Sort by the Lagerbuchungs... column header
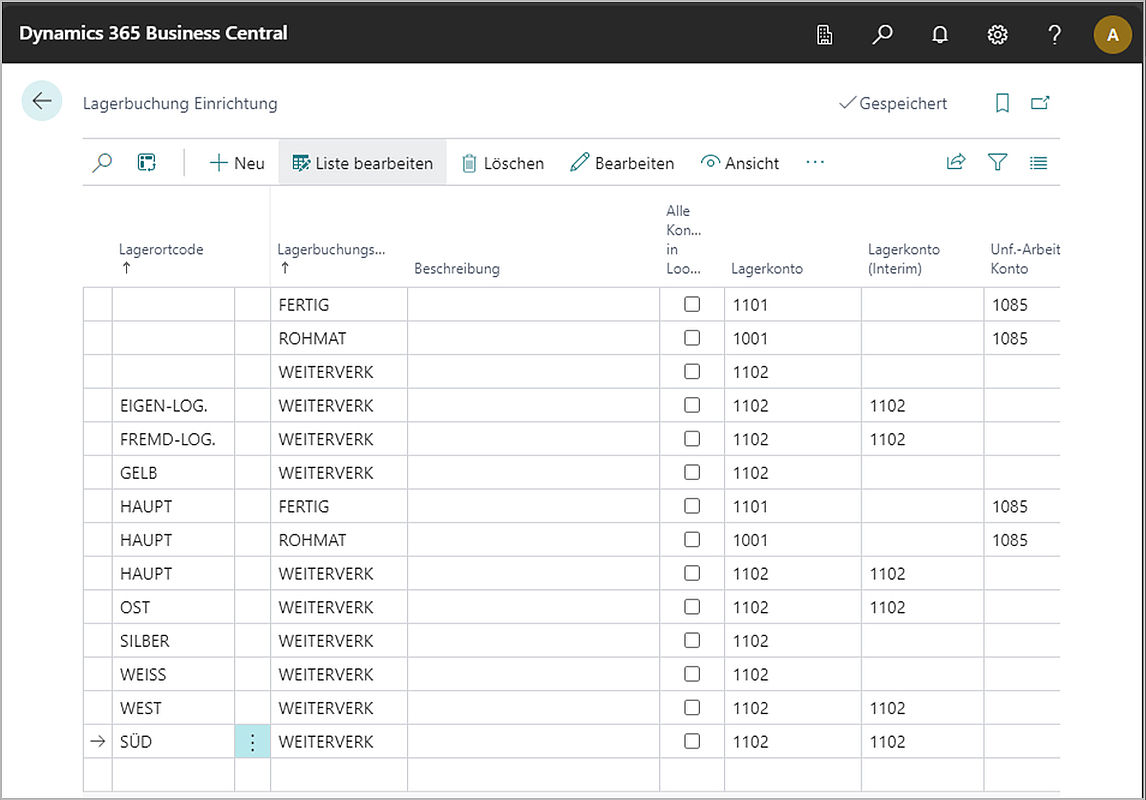This screenshot has height=800, width=1146. pyautogui.click(x=331, y=249)
